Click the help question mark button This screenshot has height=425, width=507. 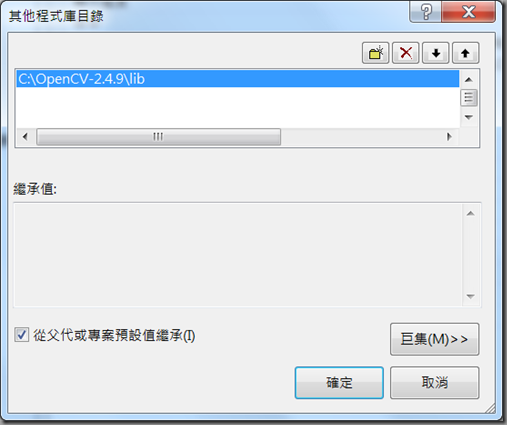pyautogui.click(x=426, y=12)
